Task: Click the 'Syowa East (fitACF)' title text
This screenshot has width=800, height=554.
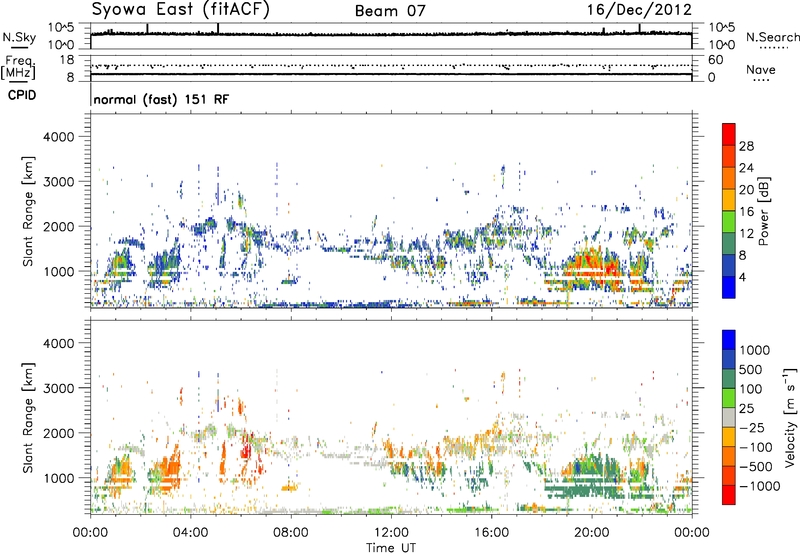Action: click(180, 10)
